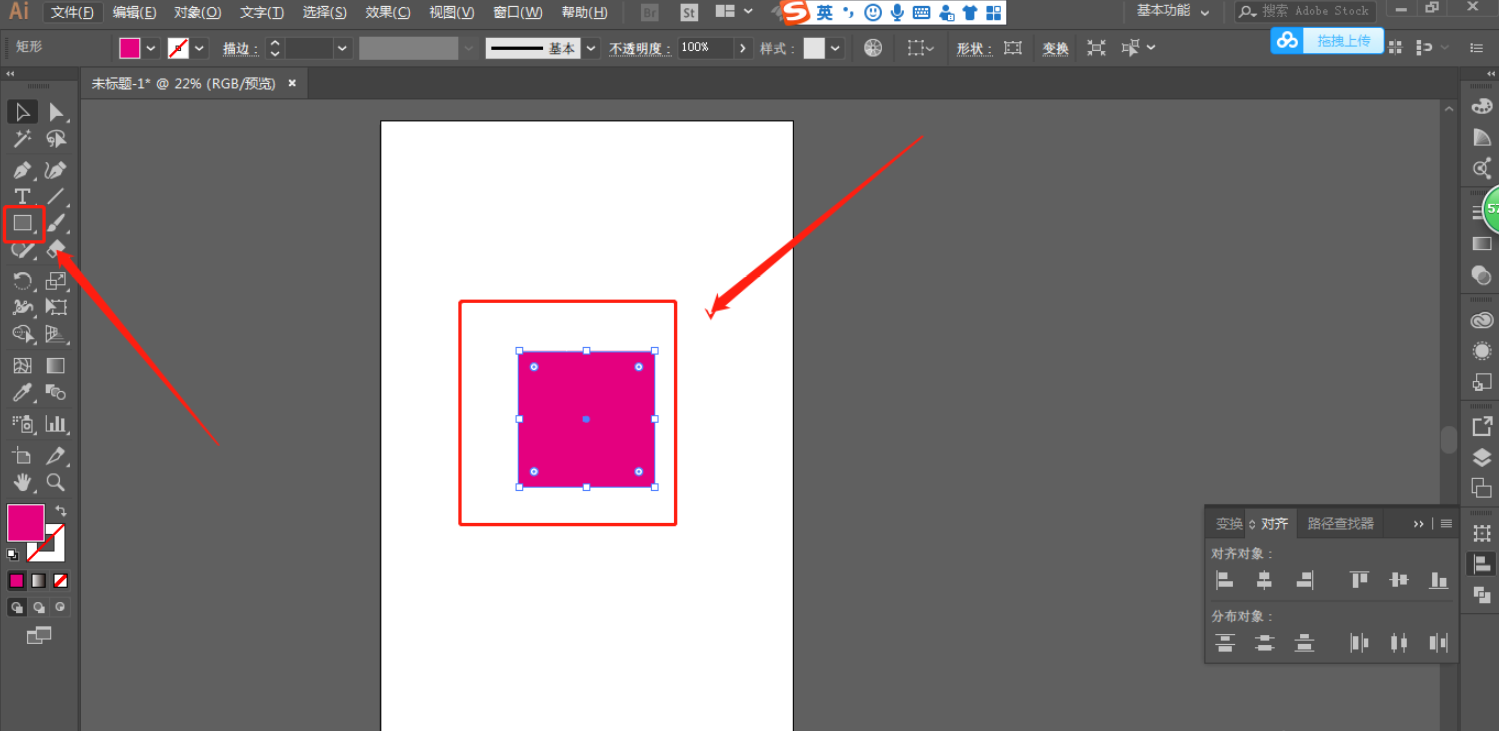Enable Draw Normal mode
The image size is (1499, 731).
tap(16, 607)
